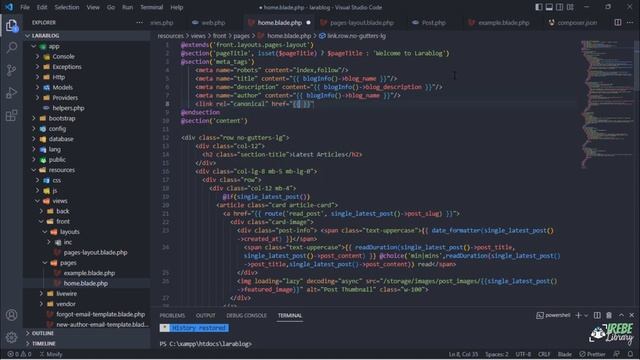Split the terminal panel
The image size is (640, 360).
point(597,315)
